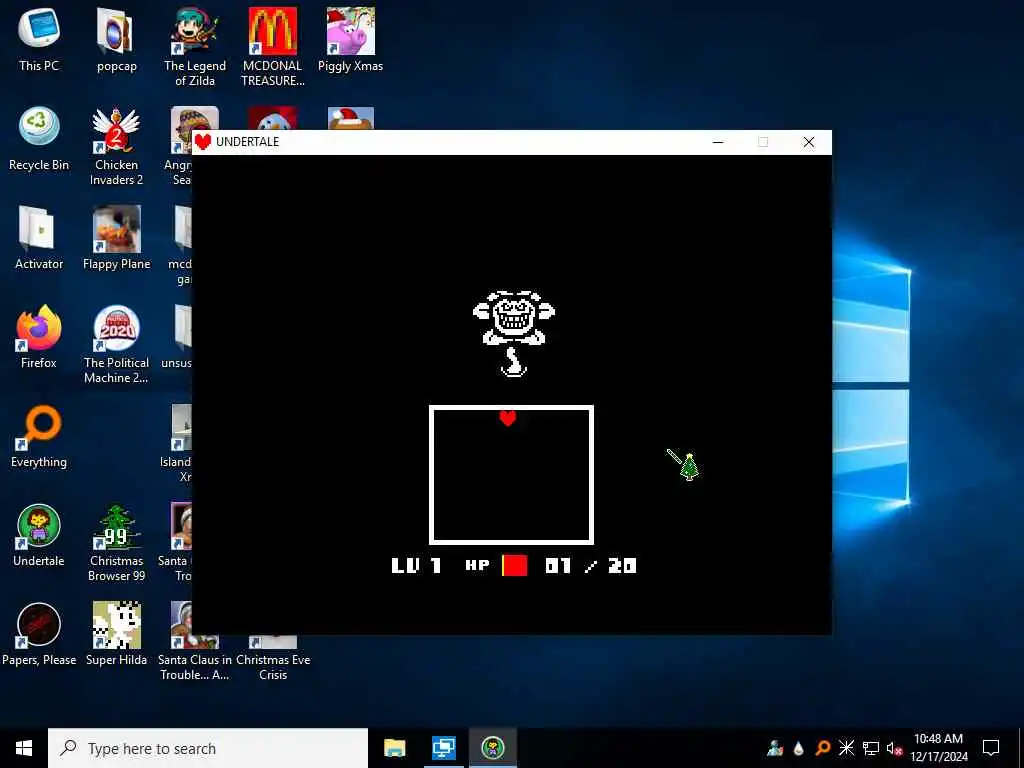
Task: Click the 01 / 20 HP value
Action: 590,566
